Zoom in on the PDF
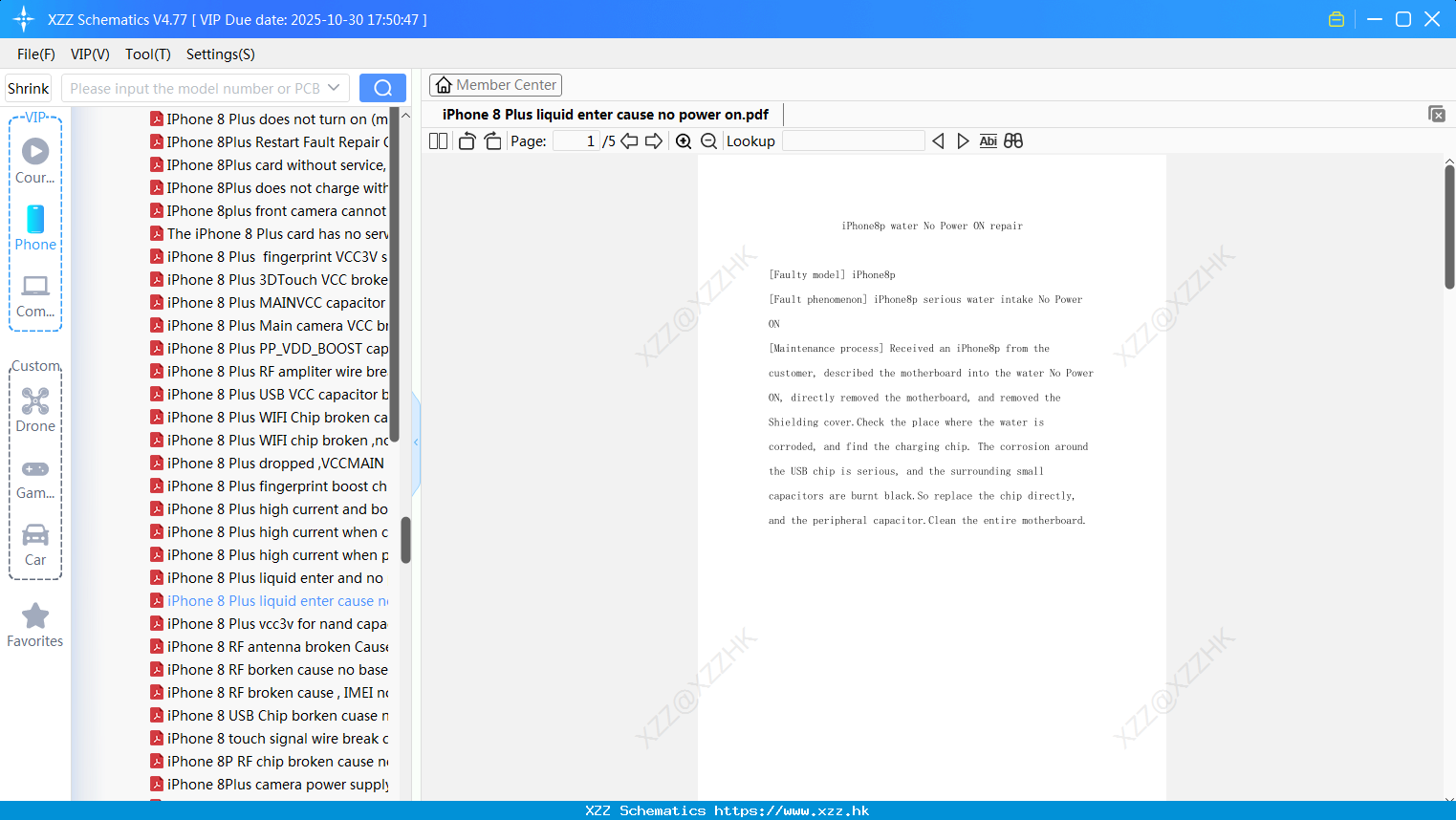This screenshot has width=1456, height=820. (684, 141)
